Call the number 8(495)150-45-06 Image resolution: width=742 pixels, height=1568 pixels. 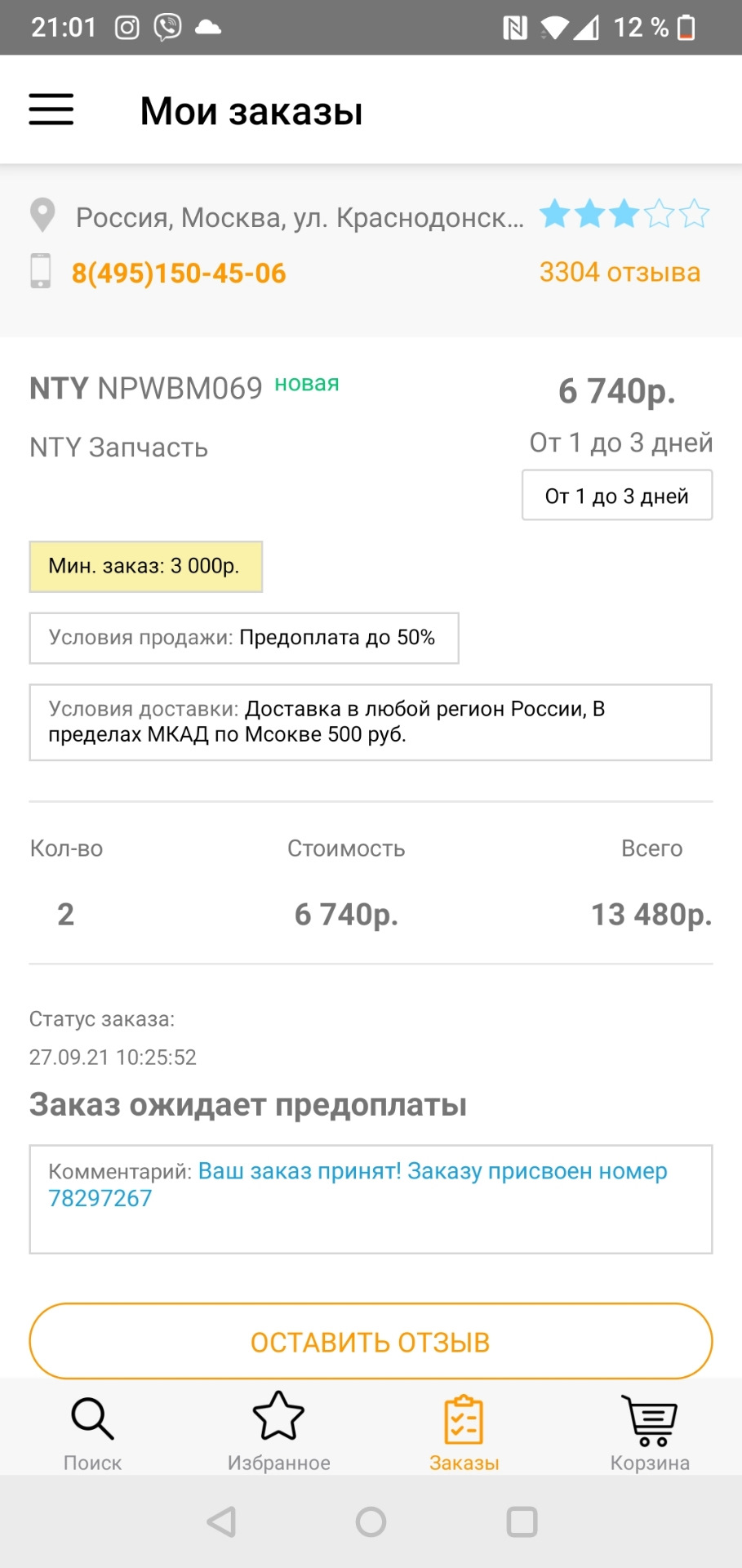pyautogui.click(x=179, y=274)
